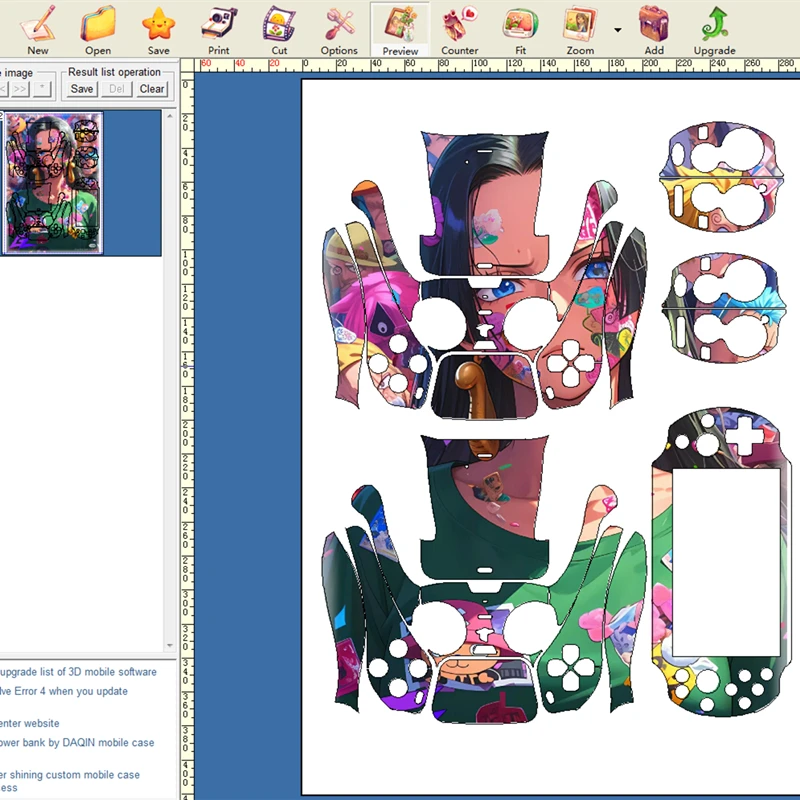Click the Zoom toolbar icon

tap(580, 30)
